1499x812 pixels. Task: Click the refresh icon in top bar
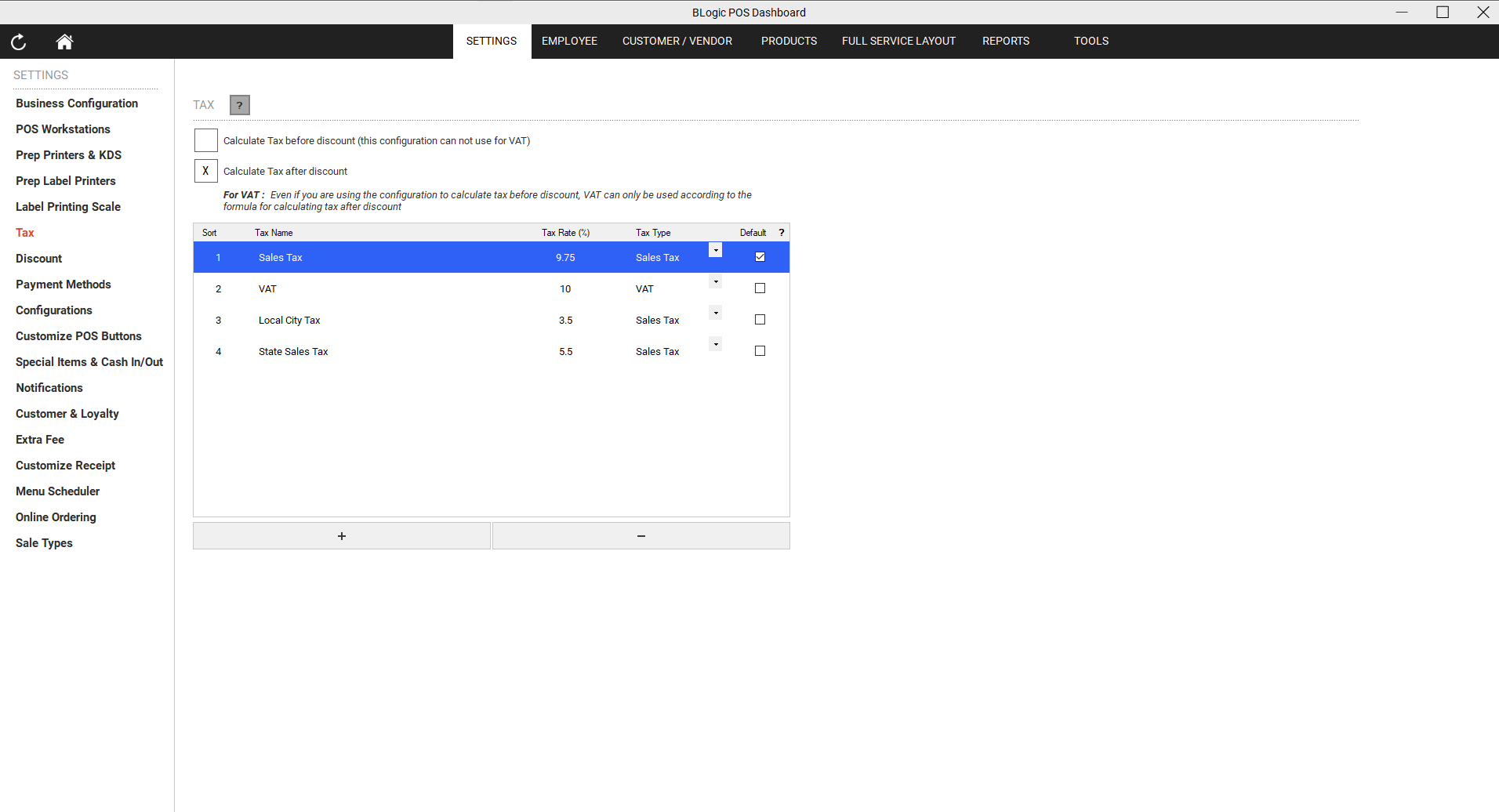pos(19,42)
